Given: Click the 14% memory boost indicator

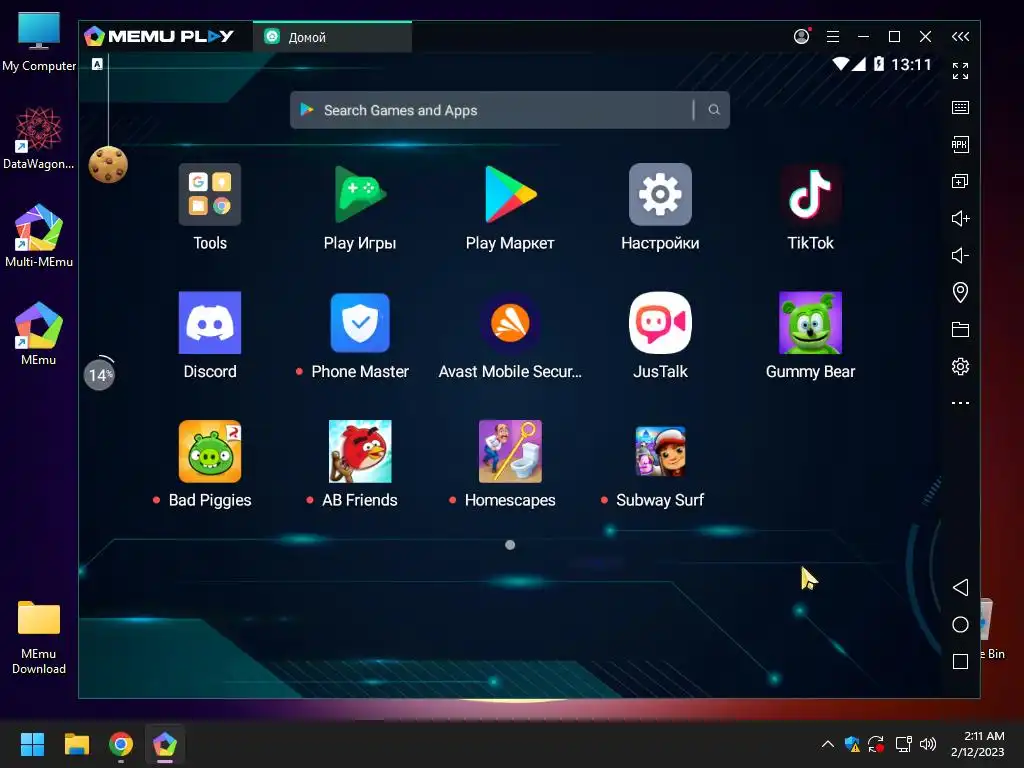Looking at the screenshot, I should 99,374.
